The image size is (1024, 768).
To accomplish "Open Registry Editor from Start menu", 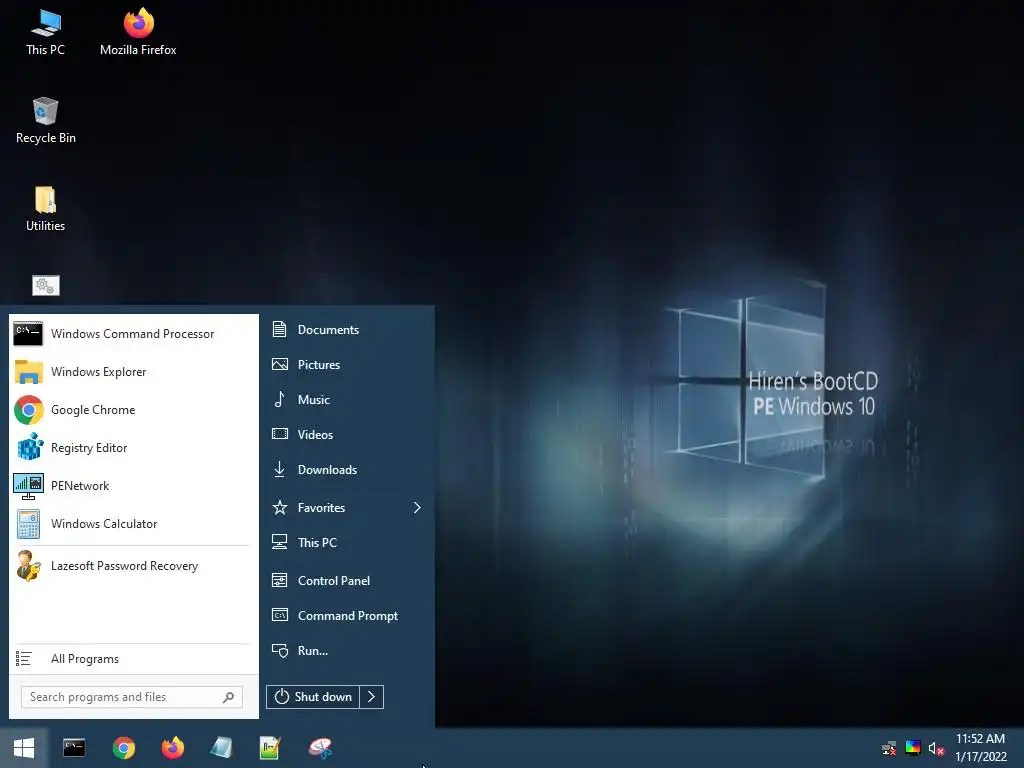I will [133, 447].
